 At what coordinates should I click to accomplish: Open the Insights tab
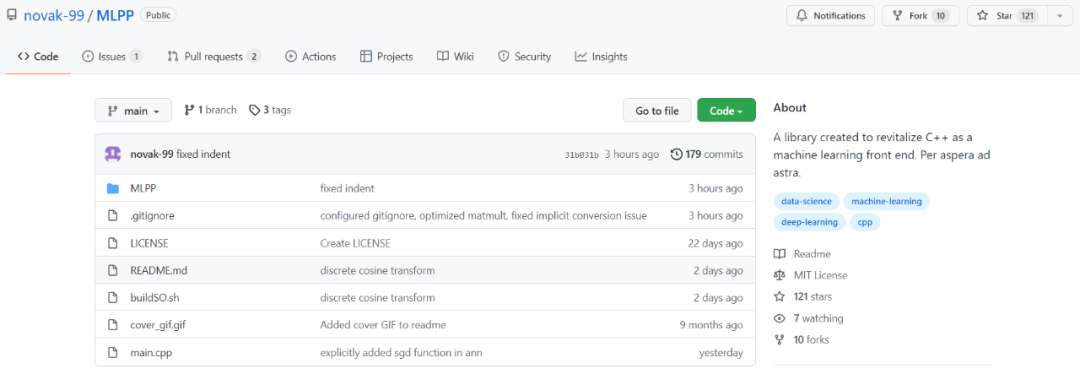click(601, 56)
